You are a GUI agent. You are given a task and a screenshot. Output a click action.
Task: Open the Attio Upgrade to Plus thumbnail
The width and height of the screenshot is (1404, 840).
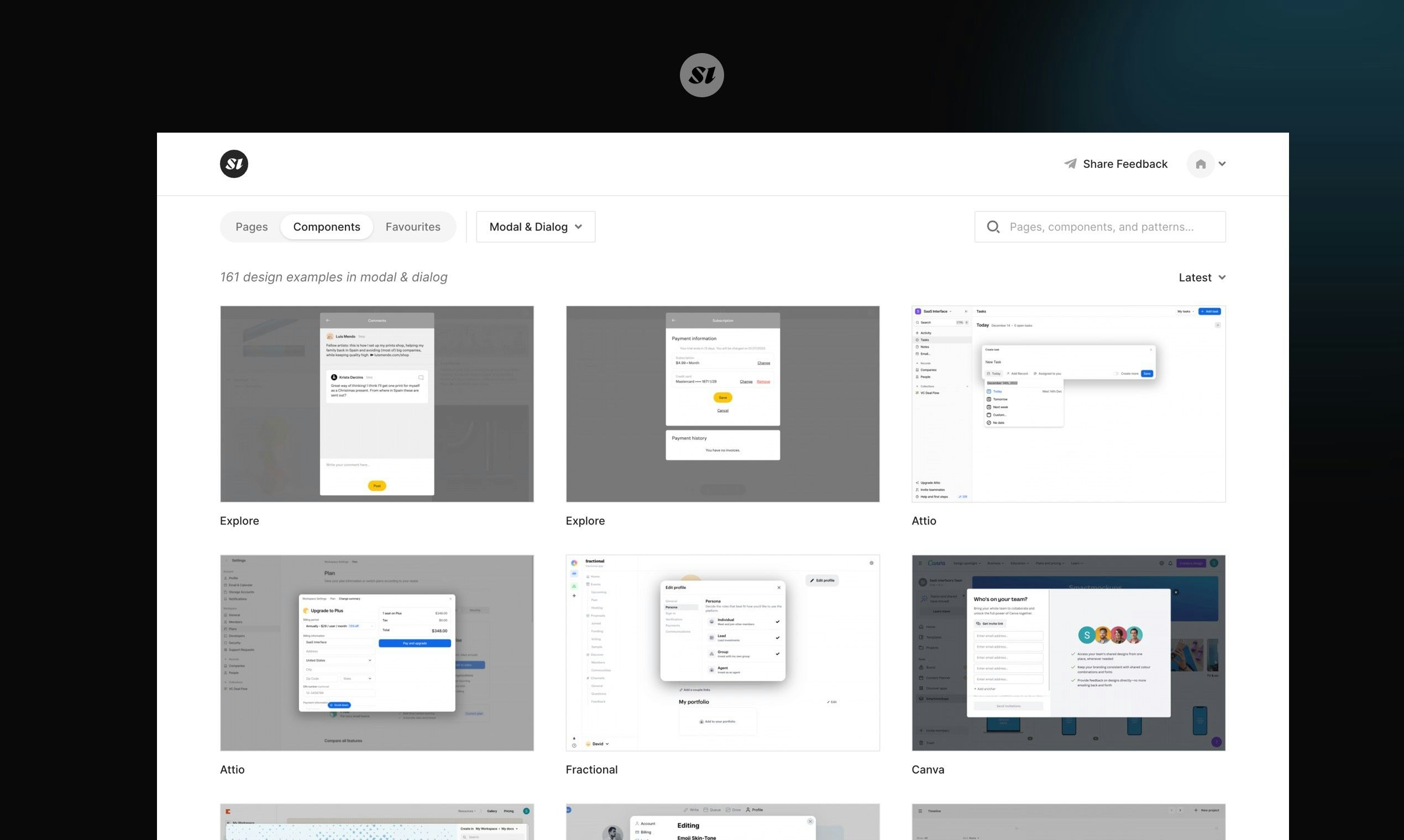click(377, 653)
